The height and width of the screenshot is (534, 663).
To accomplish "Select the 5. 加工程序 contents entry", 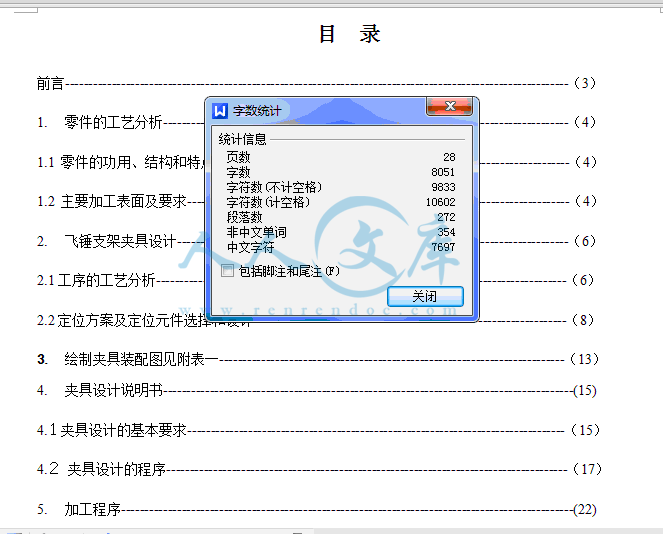I will click(x=92, y=509).
